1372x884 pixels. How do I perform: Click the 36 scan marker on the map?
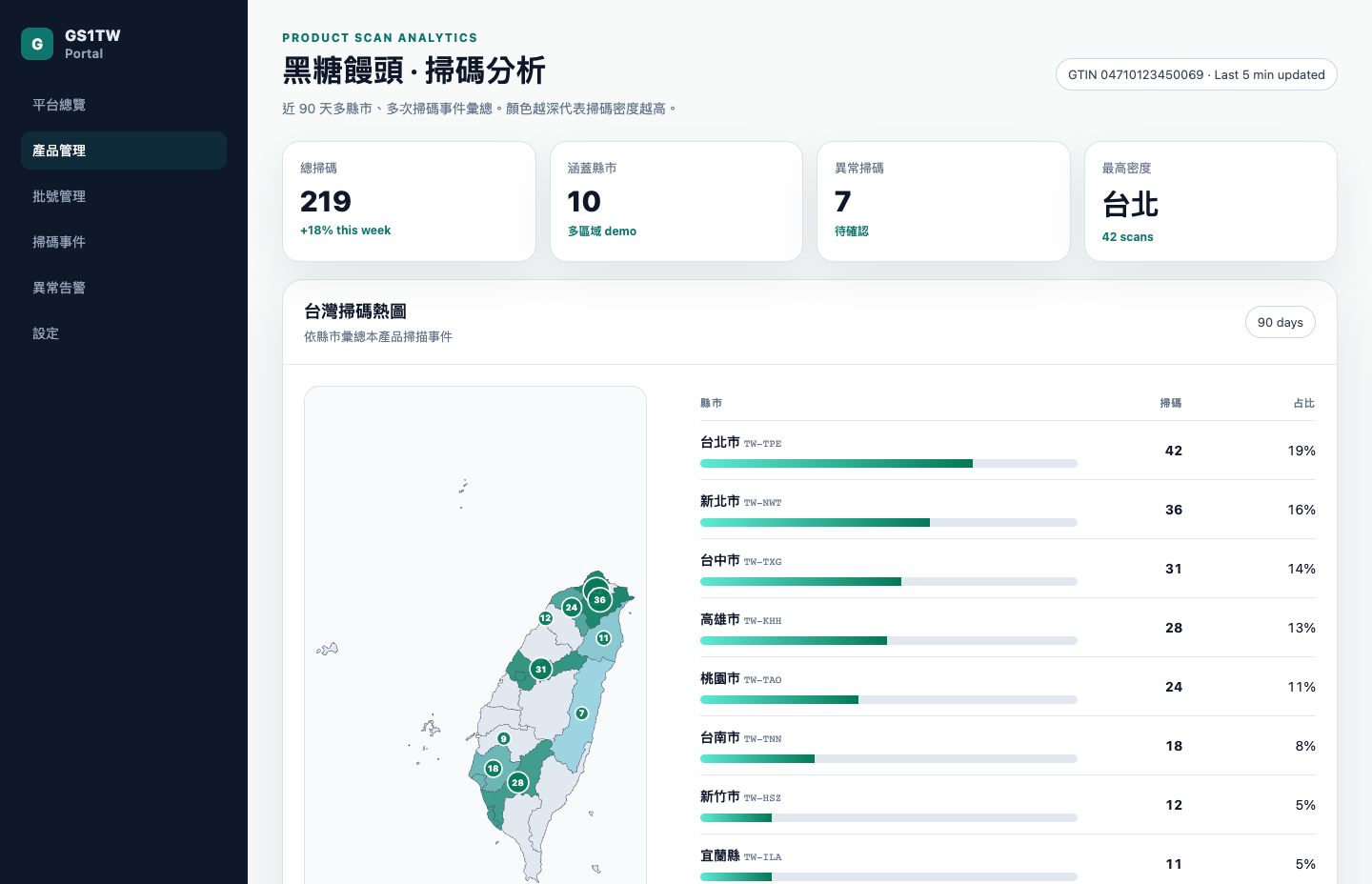pyautogui.click(x=599, y=599)
